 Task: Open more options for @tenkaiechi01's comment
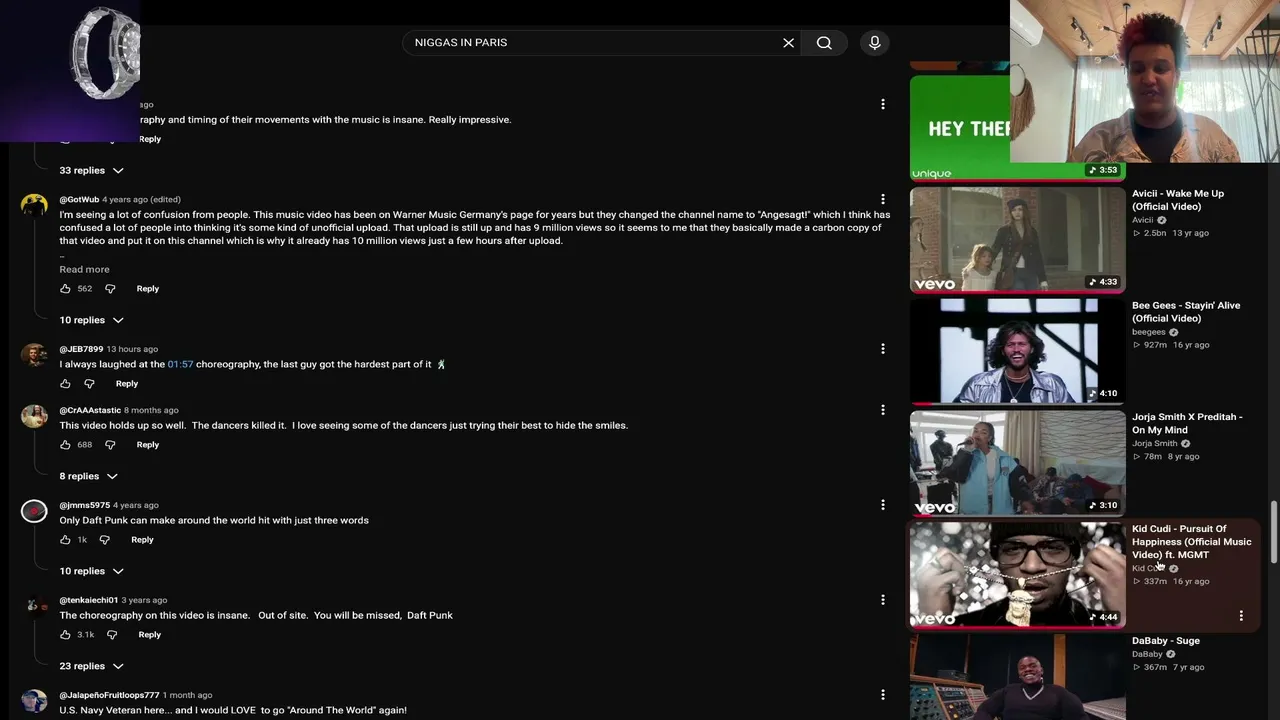(x=883, y=600)
